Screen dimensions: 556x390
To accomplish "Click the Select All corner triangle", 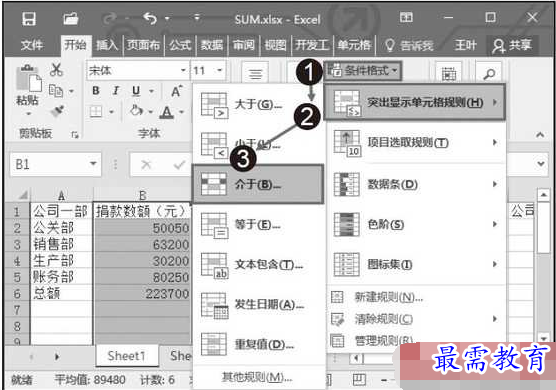I will pos(23,195).
